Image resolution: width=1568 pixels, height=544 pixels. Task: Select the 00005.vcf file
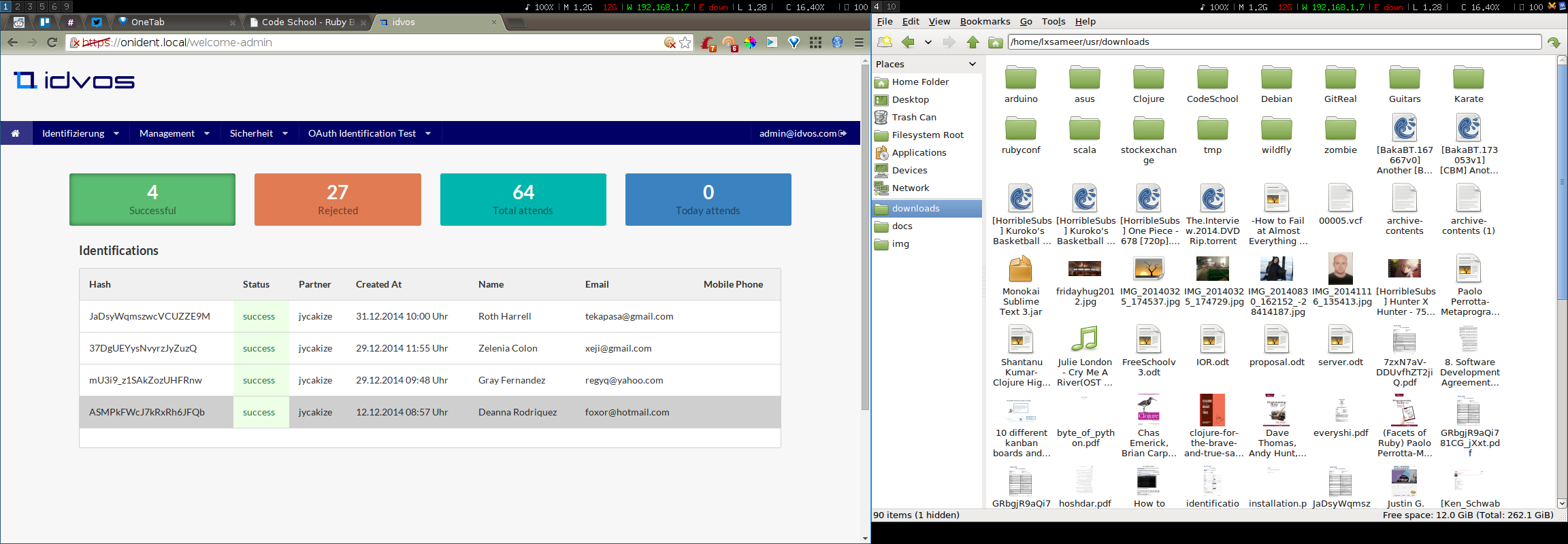[1341, 204]
